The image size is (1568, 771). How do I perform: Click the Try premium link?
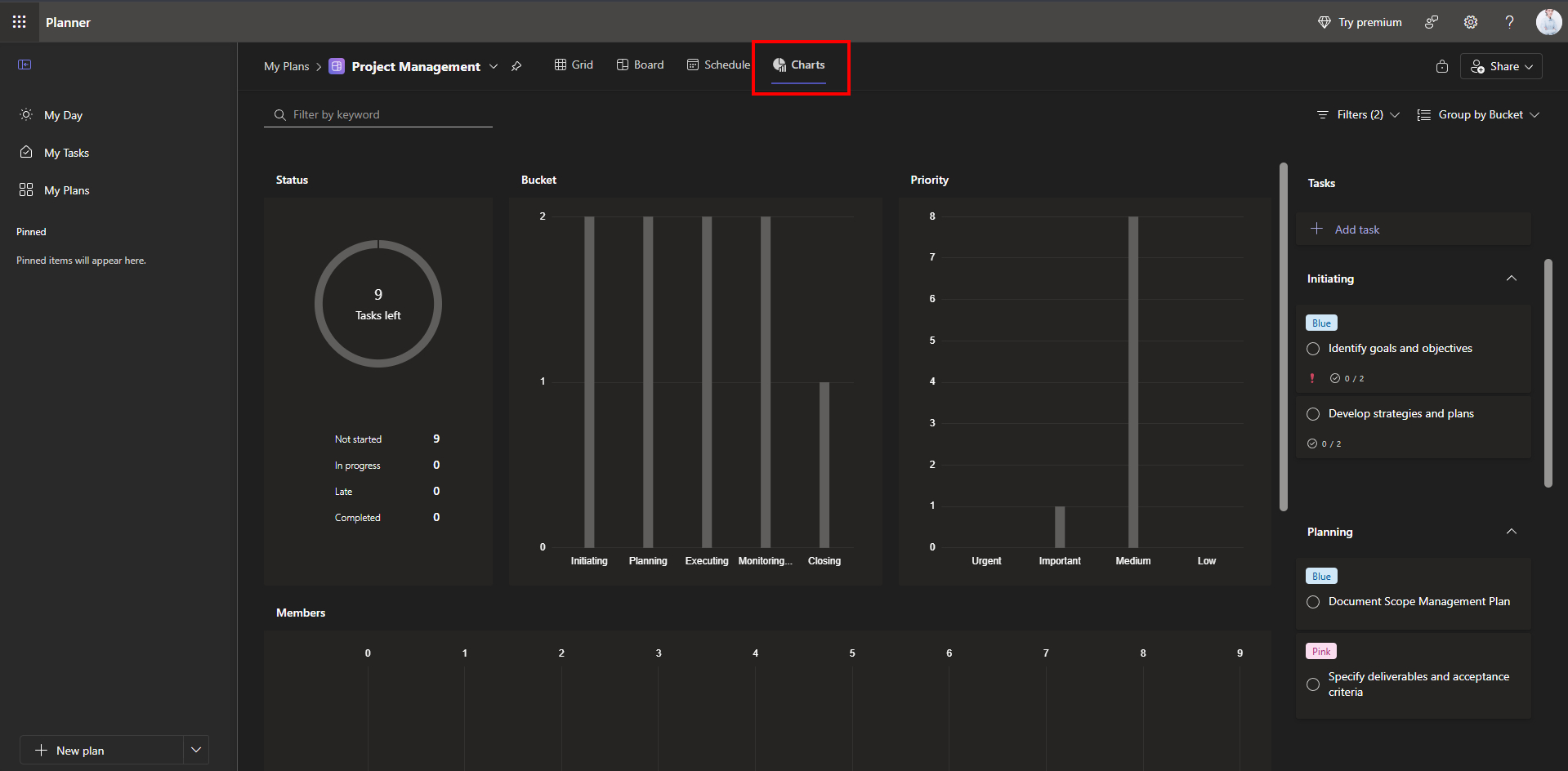click(1360, 22)
